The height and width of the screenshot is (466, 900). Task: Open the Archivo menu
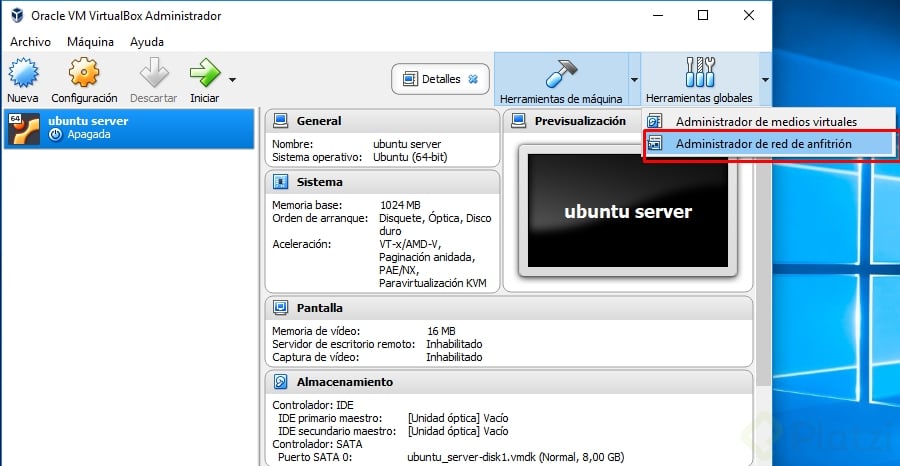(x=30, y=42)
